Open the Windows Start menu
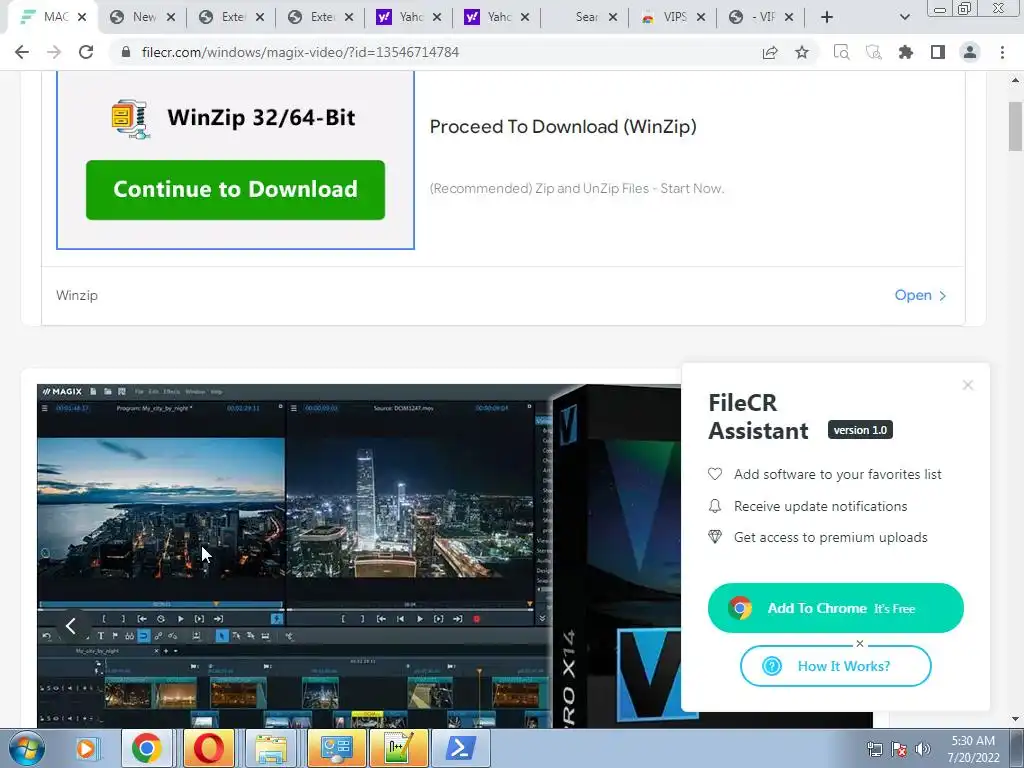The image size is (1024, 768). coord(27,748)
